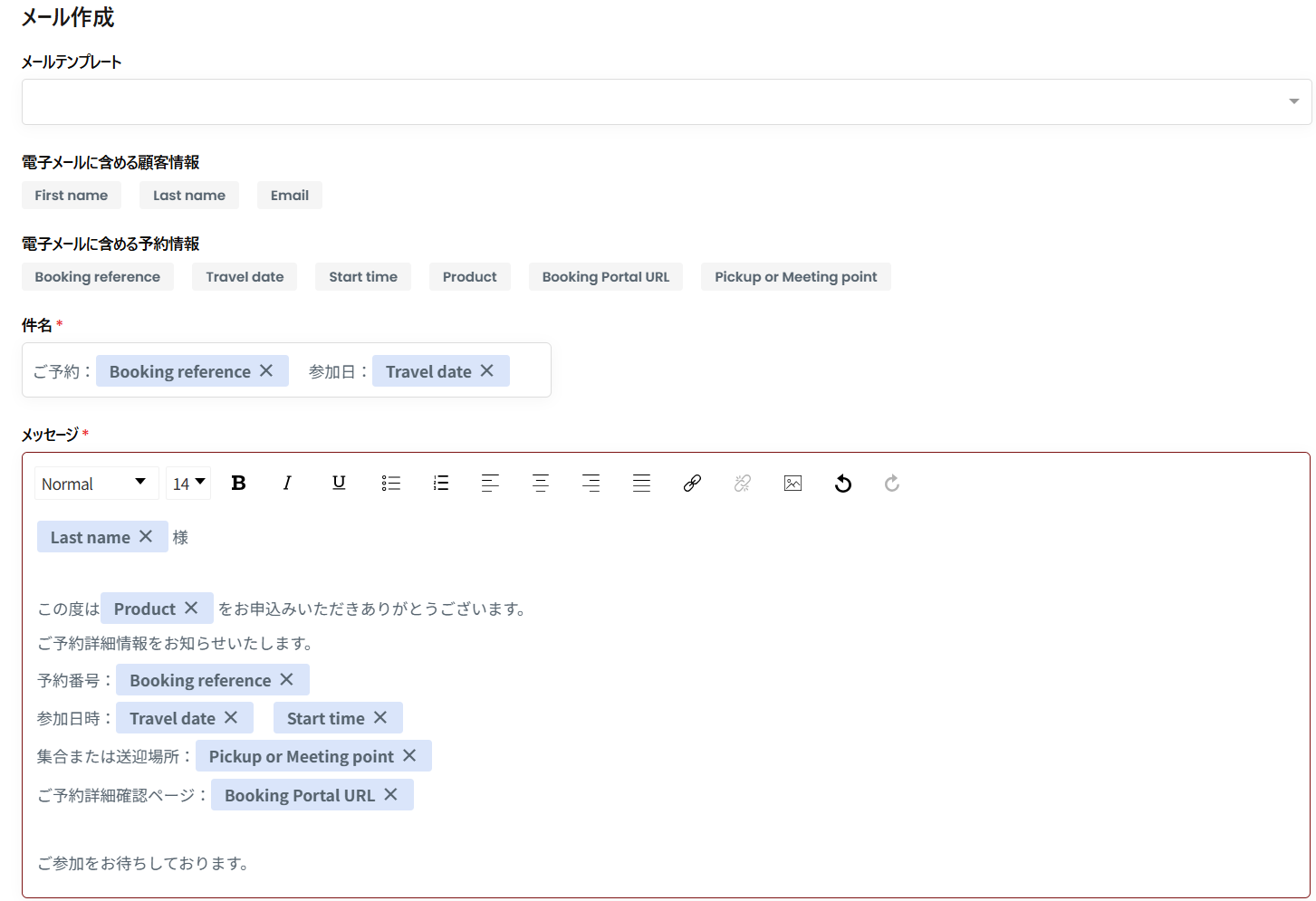Open the メールテンプレート dropdown
The height and width of the screenshot is (901, 1316).
tap(666, 101)
